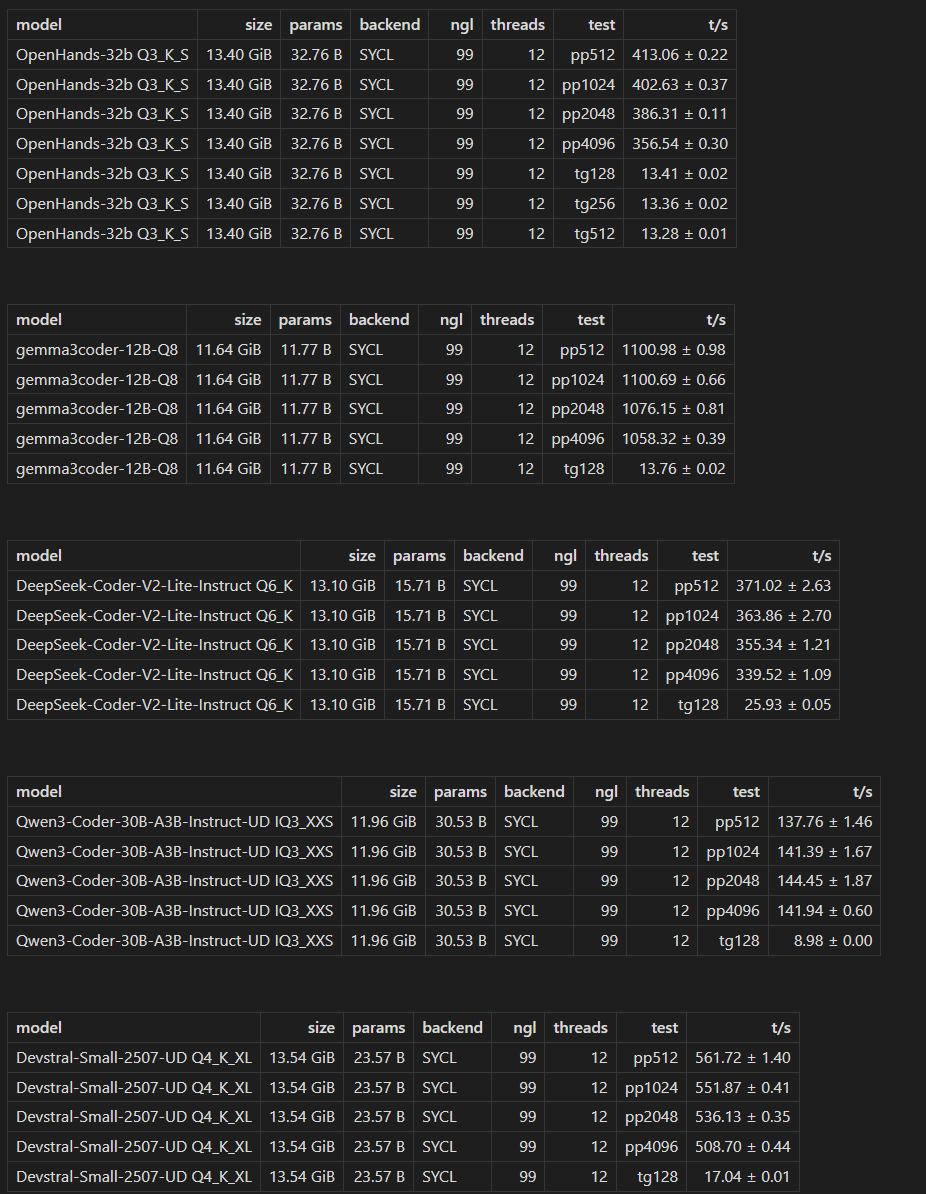Select the ngl header of Devstral table

[x=525, y=1028]
